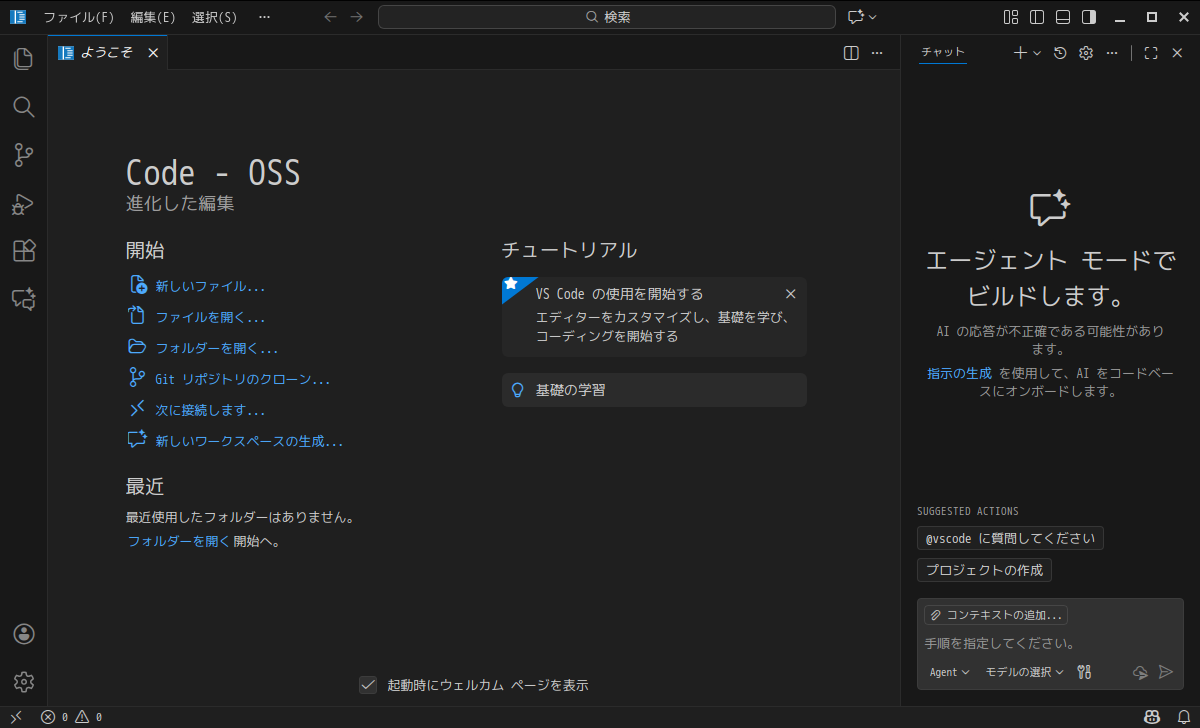Open the Search view in activity bar
The height and width of the screenshot is (728, 1200).
(x=24, y=107)
